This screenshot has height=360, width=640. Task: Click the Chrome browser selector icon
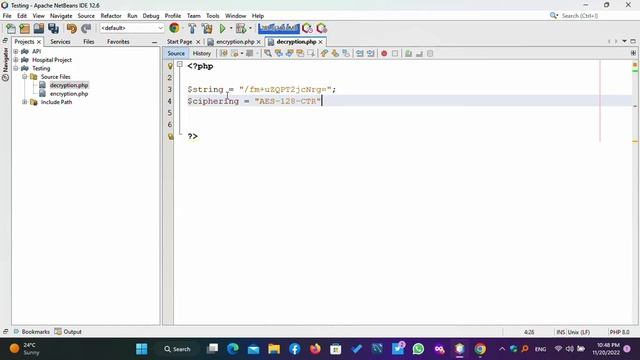click(x=174, y=28)
